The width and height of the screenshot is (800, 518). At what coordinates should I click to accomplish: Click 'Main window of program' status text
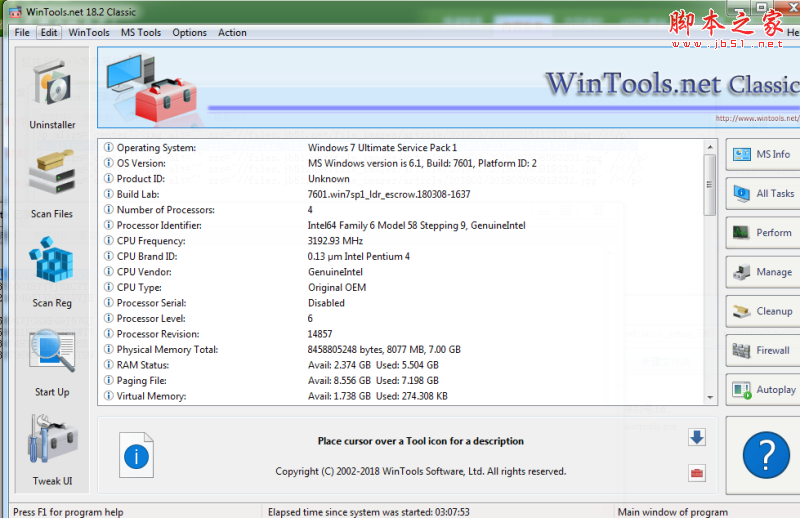click(672, 512)
